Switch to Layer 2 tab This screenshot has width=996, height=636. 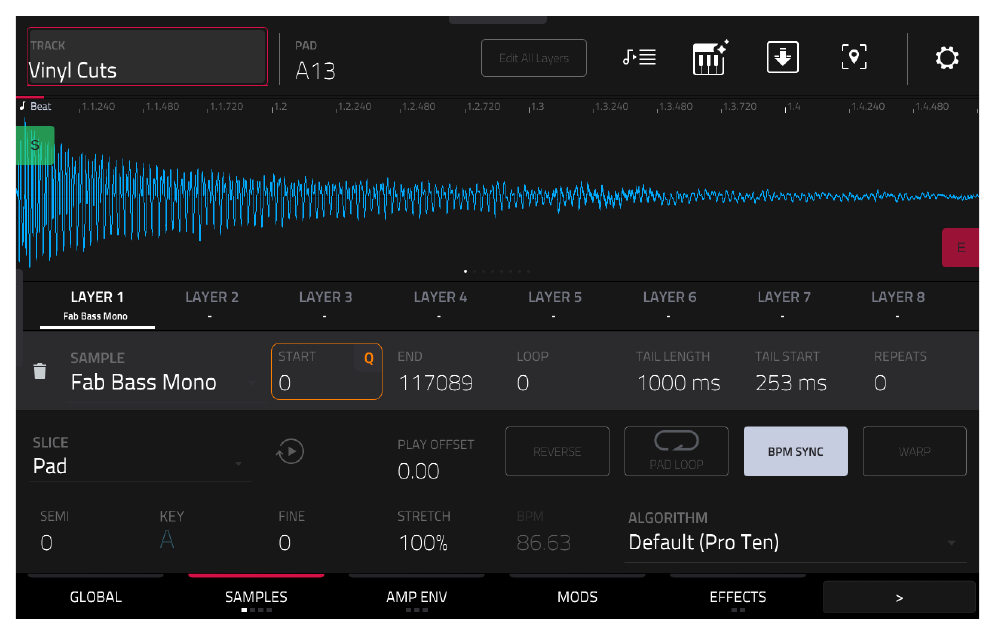212,306
